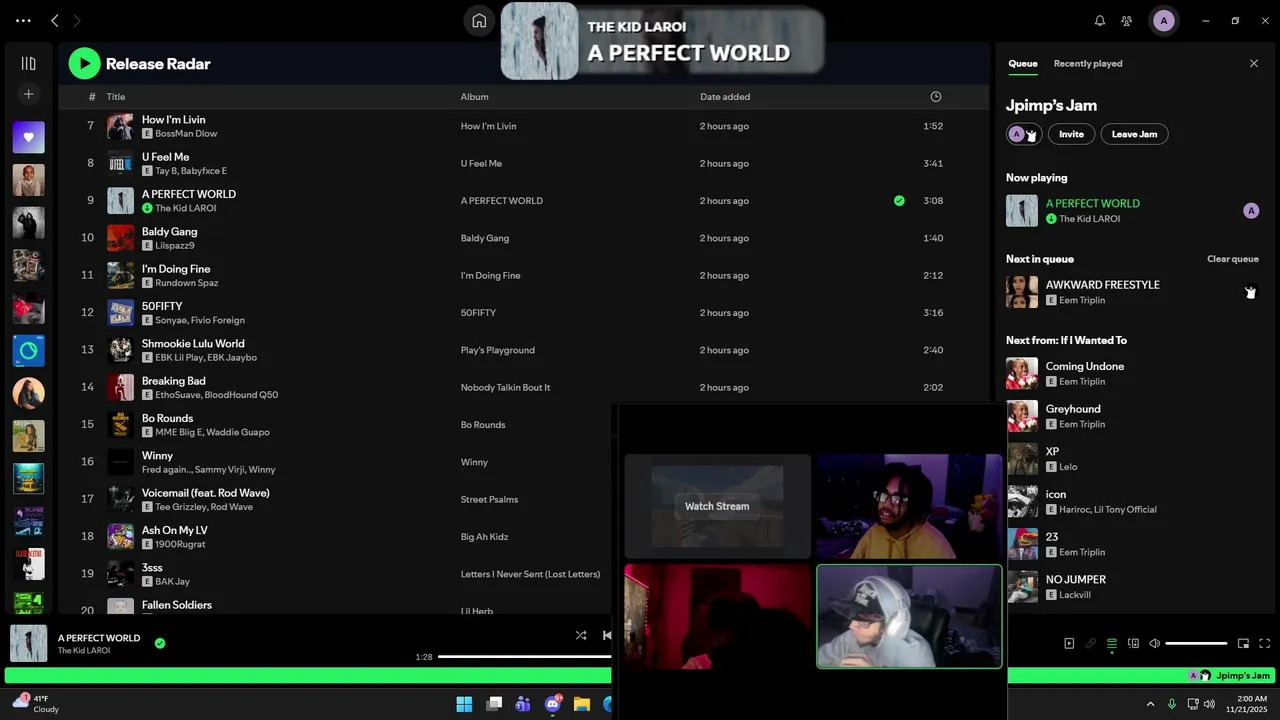Select the How I'm Livin track
The image size is (1280, 720).
(x=173, y=120)
